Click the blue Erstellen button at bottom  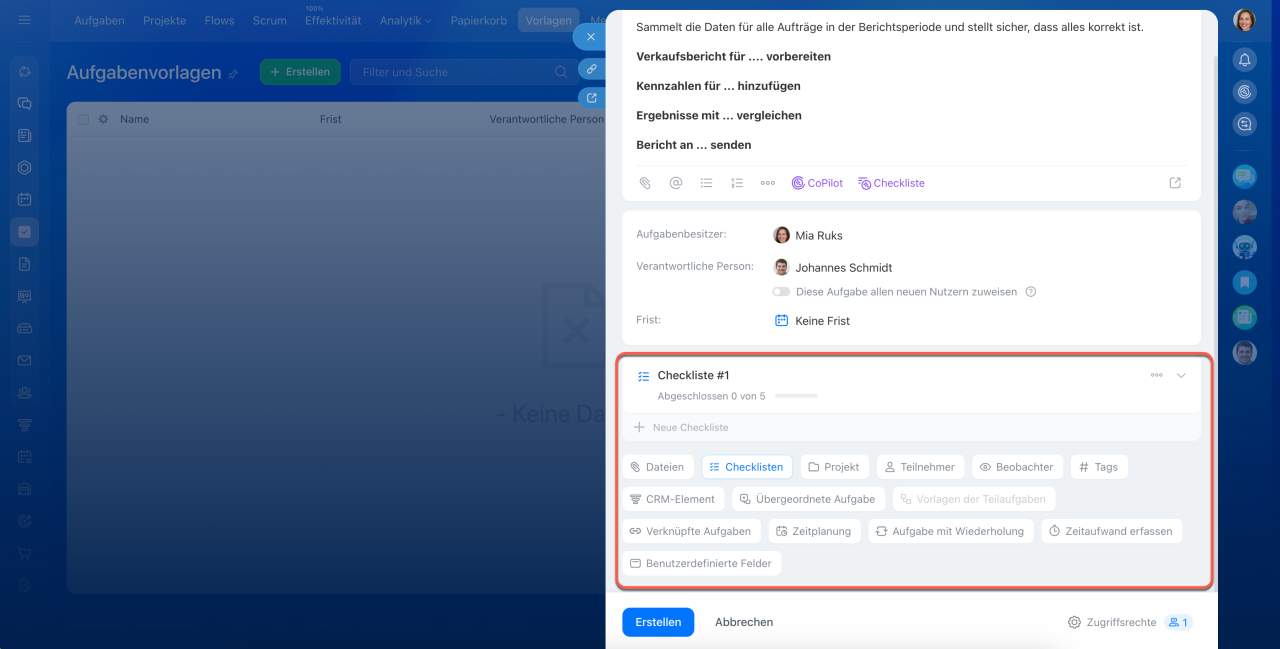(x=658, y=622)
